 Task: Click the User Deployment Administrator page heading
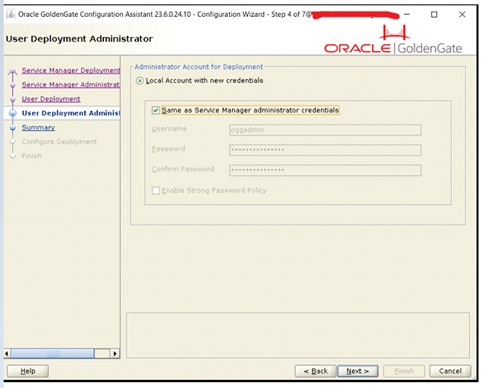coord(79,39)
